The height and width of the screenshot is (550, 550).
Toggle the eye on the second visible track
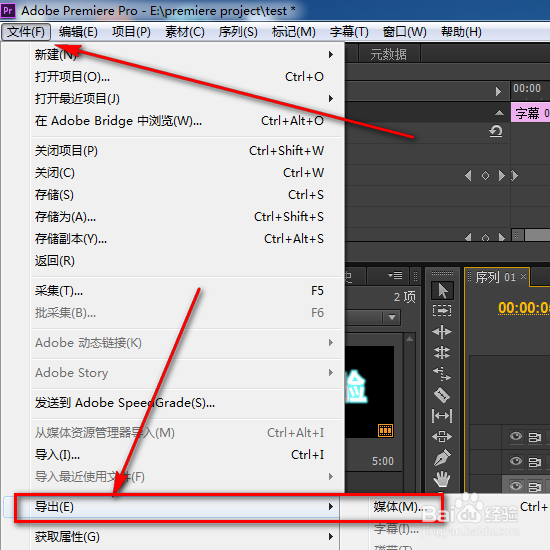tap(516, 461)
